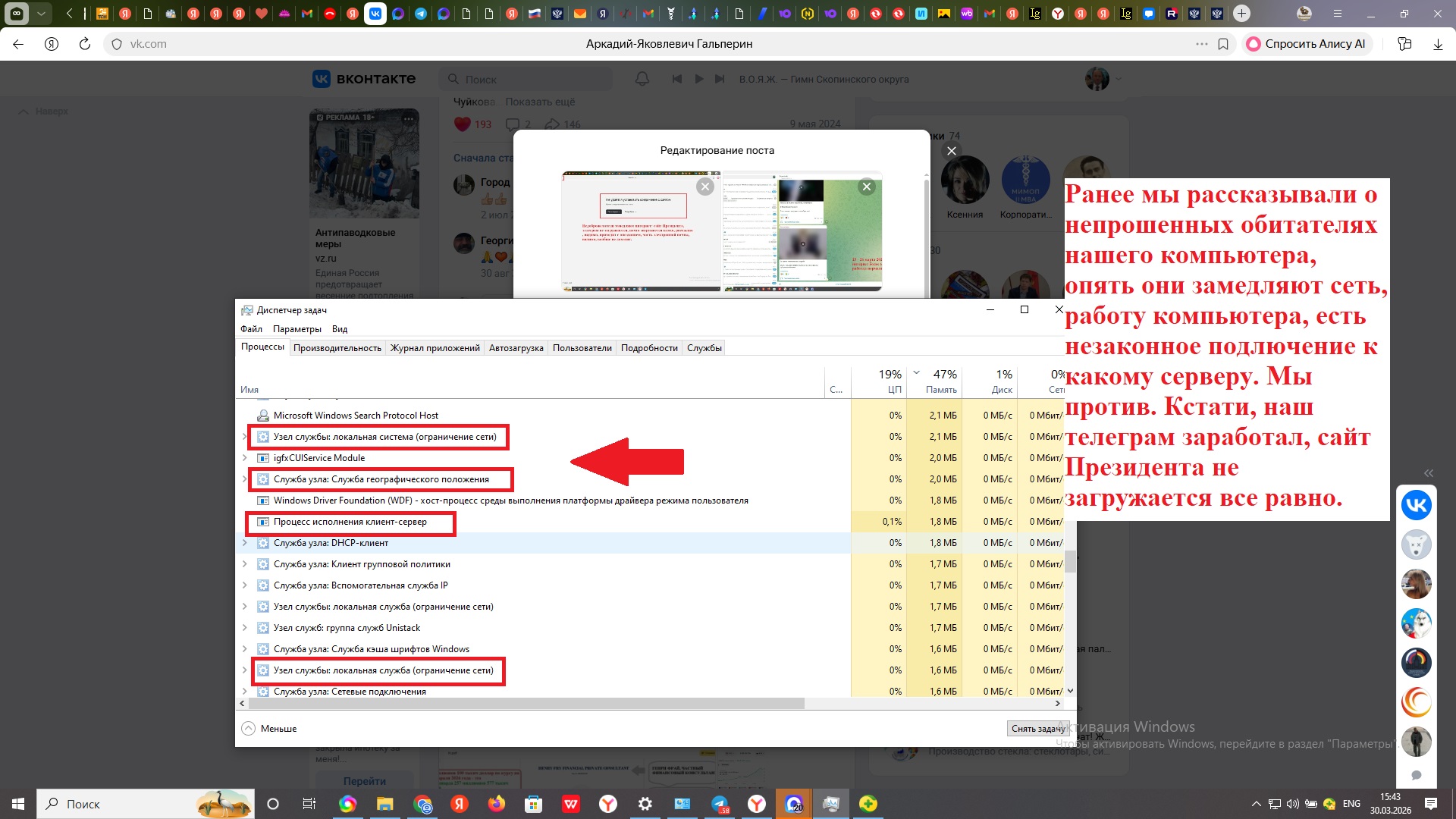Screen dimensions: 1456x819
Task: Expand the DHCP-клиент service row
Action: pyautogui.click(x=244, y=543)
